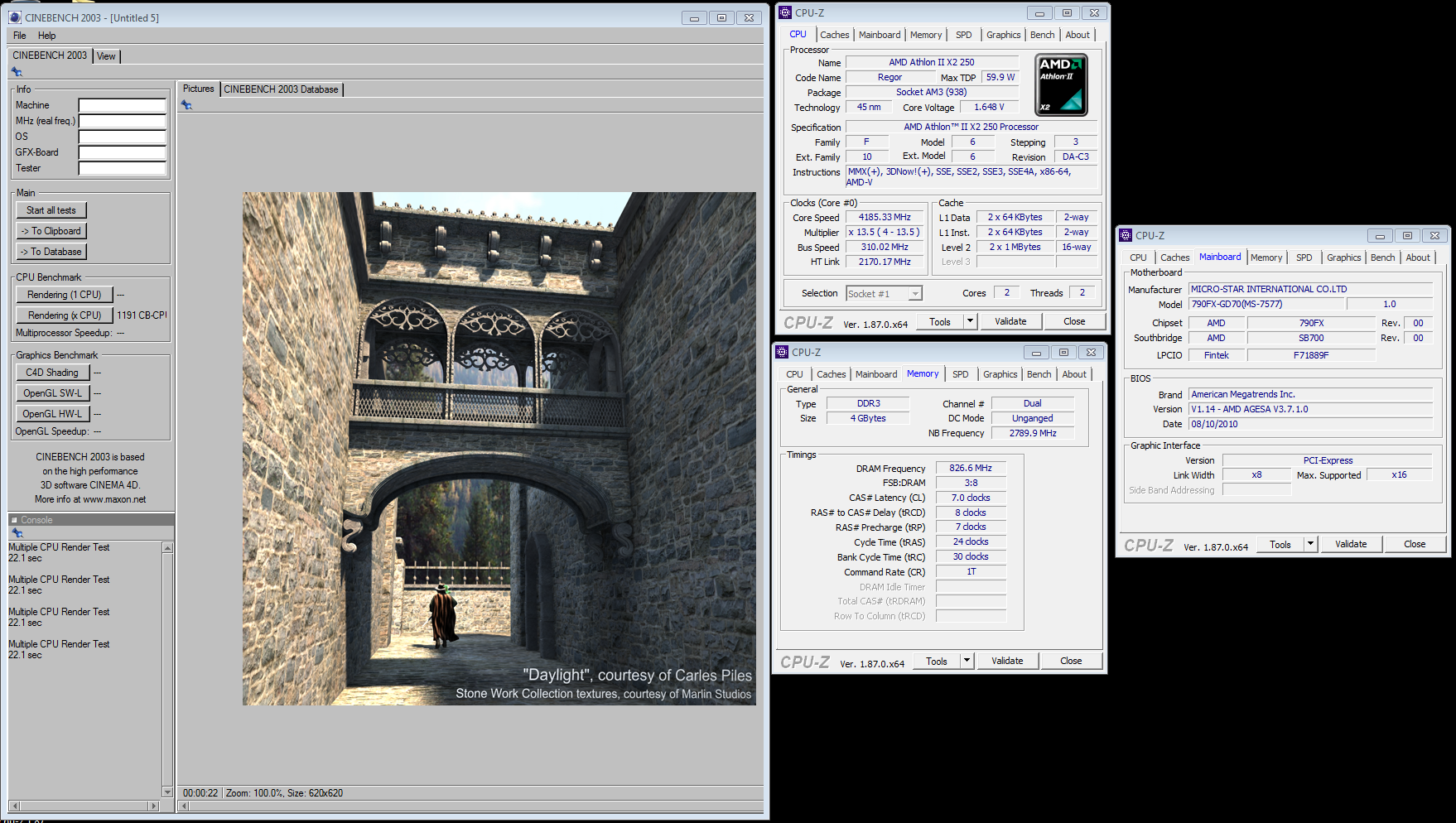Start the OpenGL SW-L test

coord(52,393)
